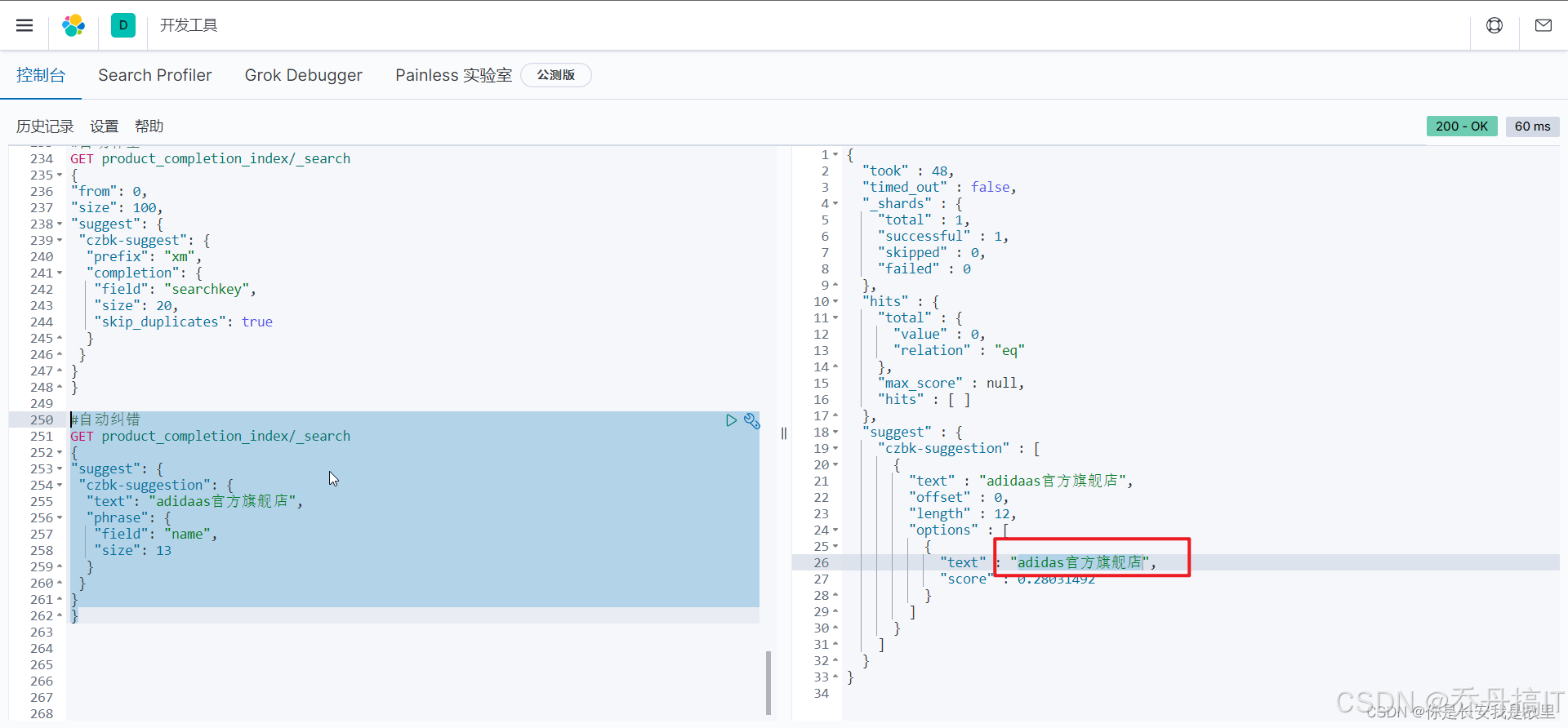Click the panel divider resize handle
The width and height of the screenshot is (1568, 728).
[784, 433]
